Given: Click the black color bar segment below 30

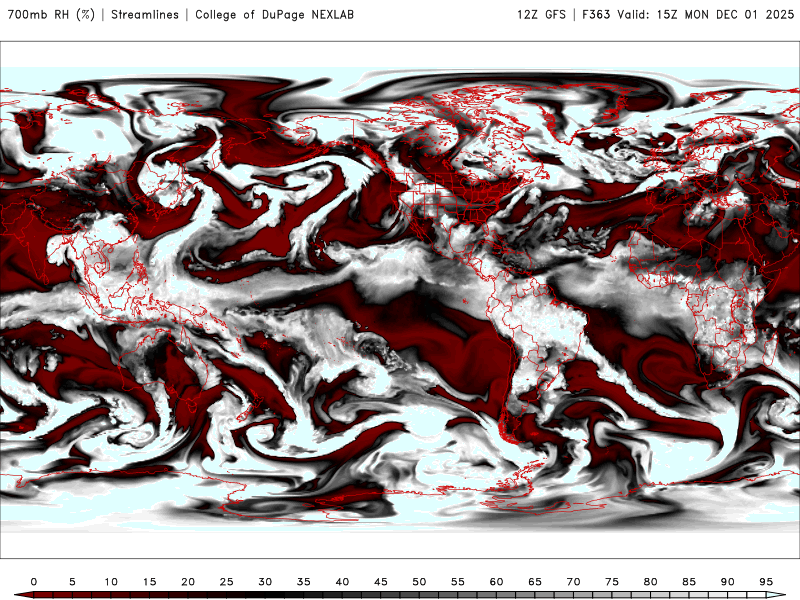Looking at the screenshot, I should pos(265,595).
